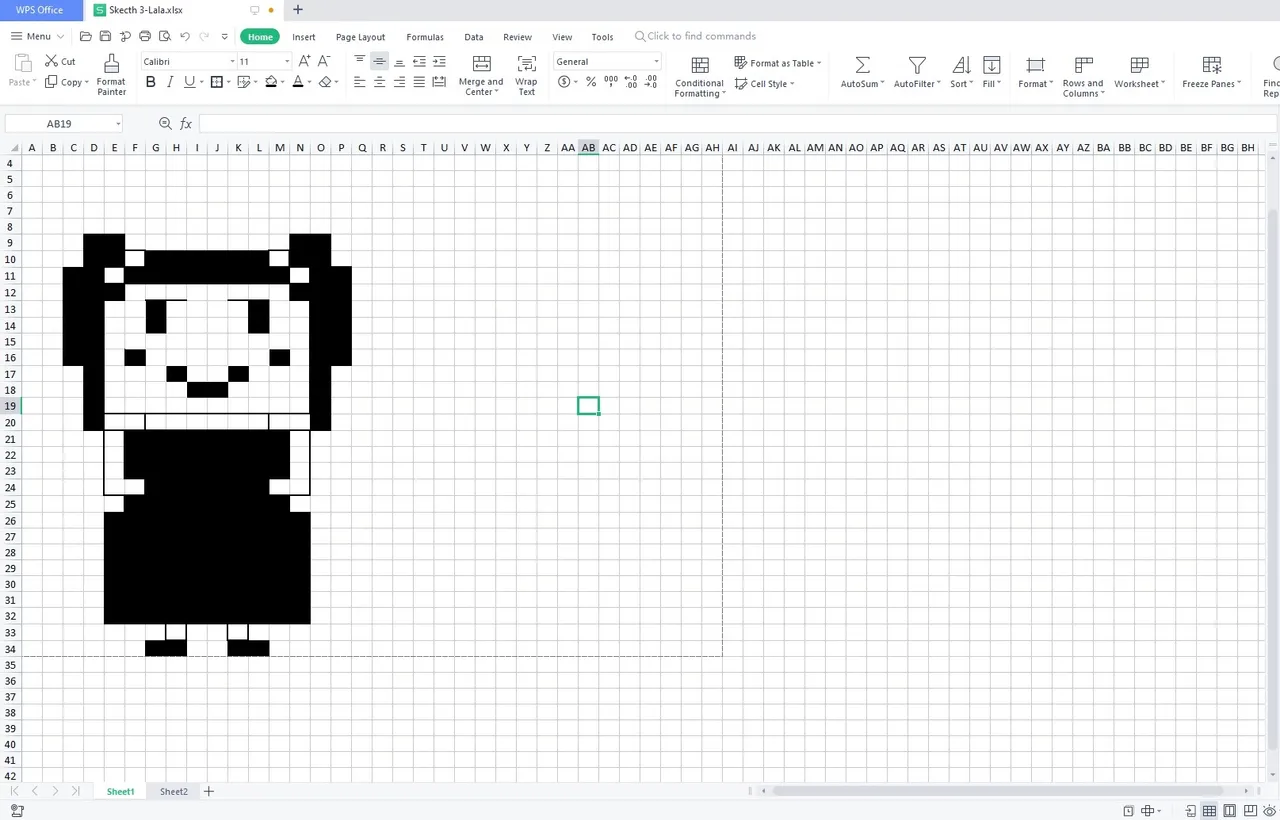Toggle Bold formatting
The width and height of the screenshot is (1280, 820).
pos(151,82)
